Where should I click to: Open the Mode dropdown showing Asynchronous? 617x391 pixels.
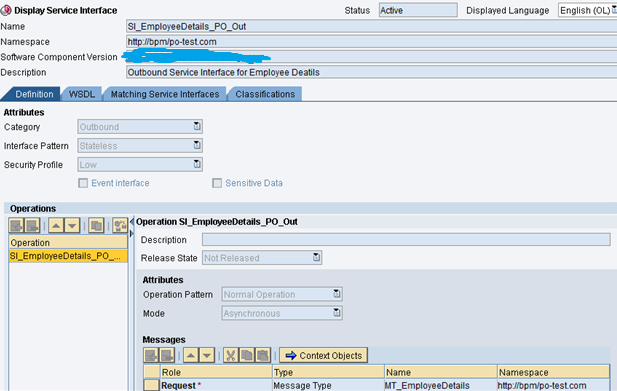(336, 313)
